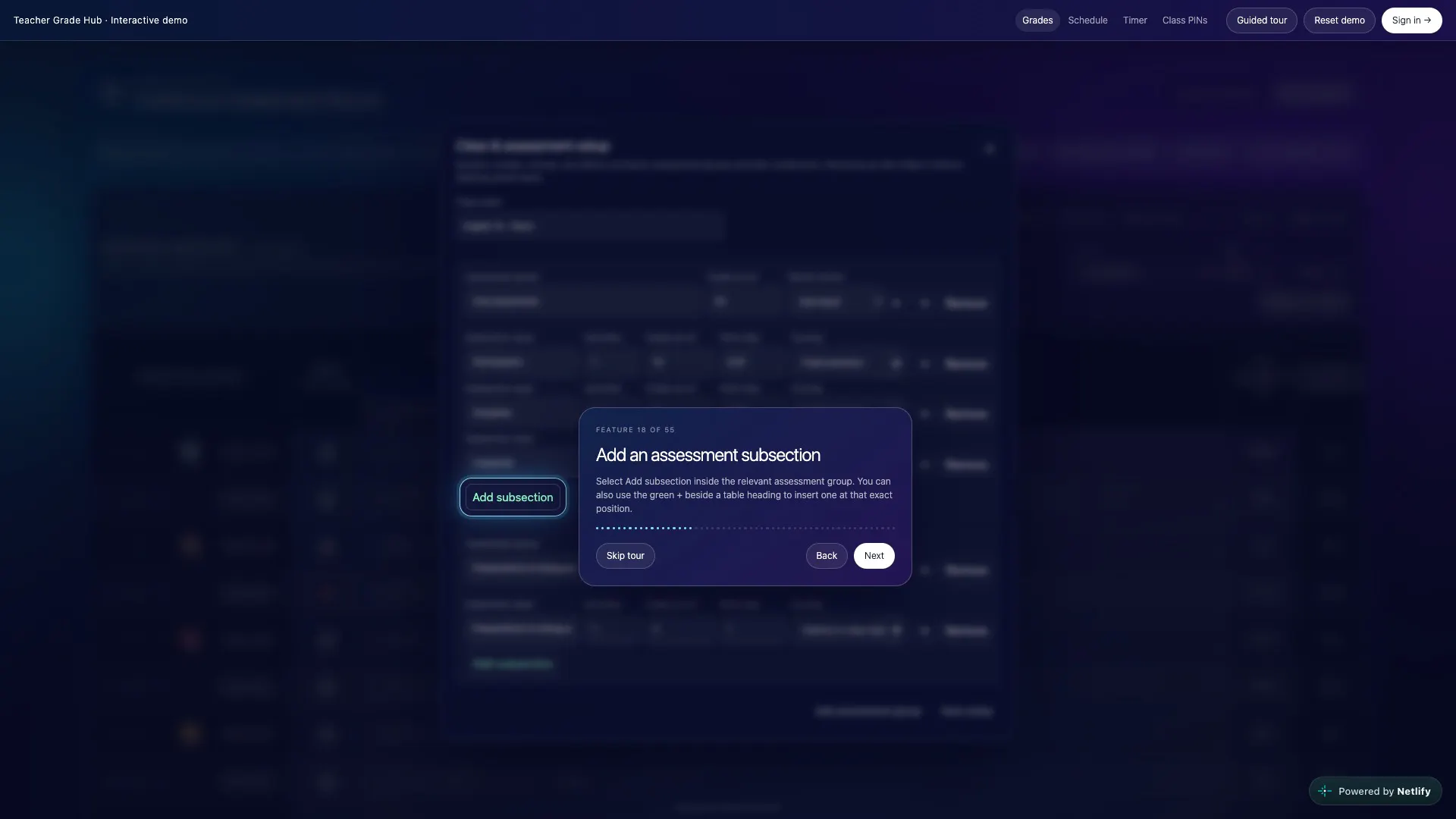Click the 'Add an assessment subsection' heading
Image resolution: width=1456 pixels, height=819 pixels.
(708, 455)
